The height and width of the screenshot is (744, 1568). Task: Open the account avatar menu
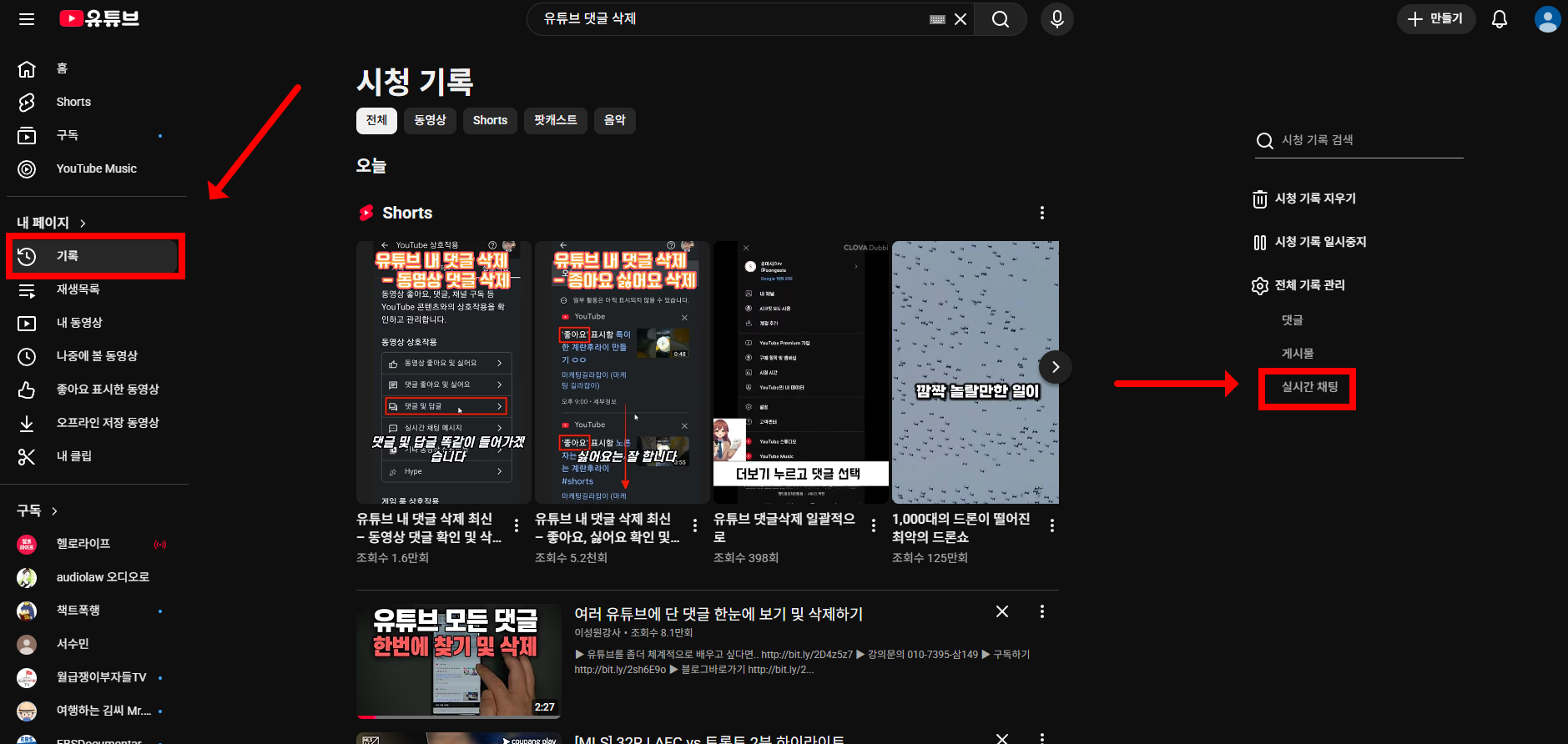coord(1547,19)
